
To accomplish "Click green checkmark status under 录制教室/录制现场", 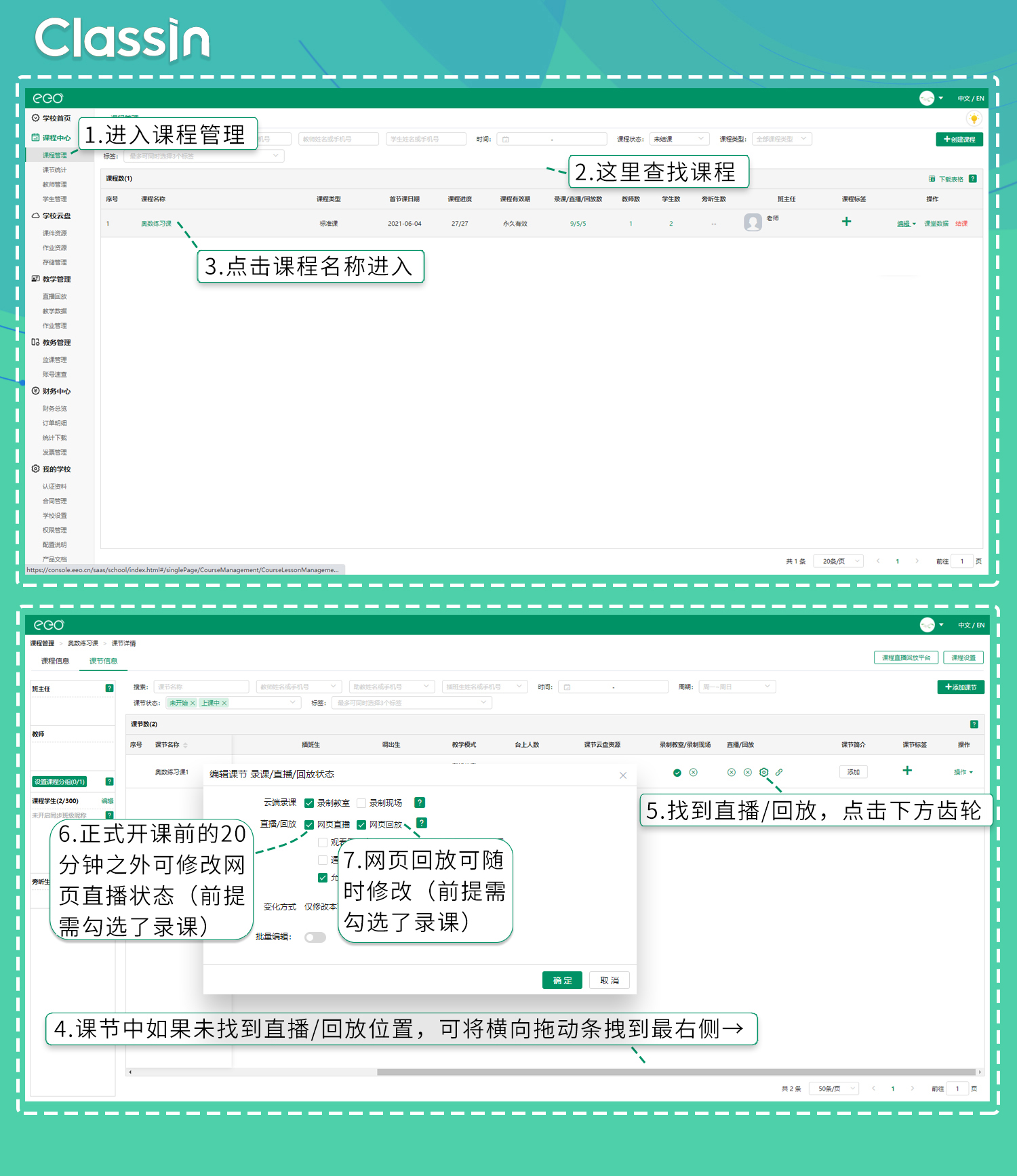I will (677, 773).
